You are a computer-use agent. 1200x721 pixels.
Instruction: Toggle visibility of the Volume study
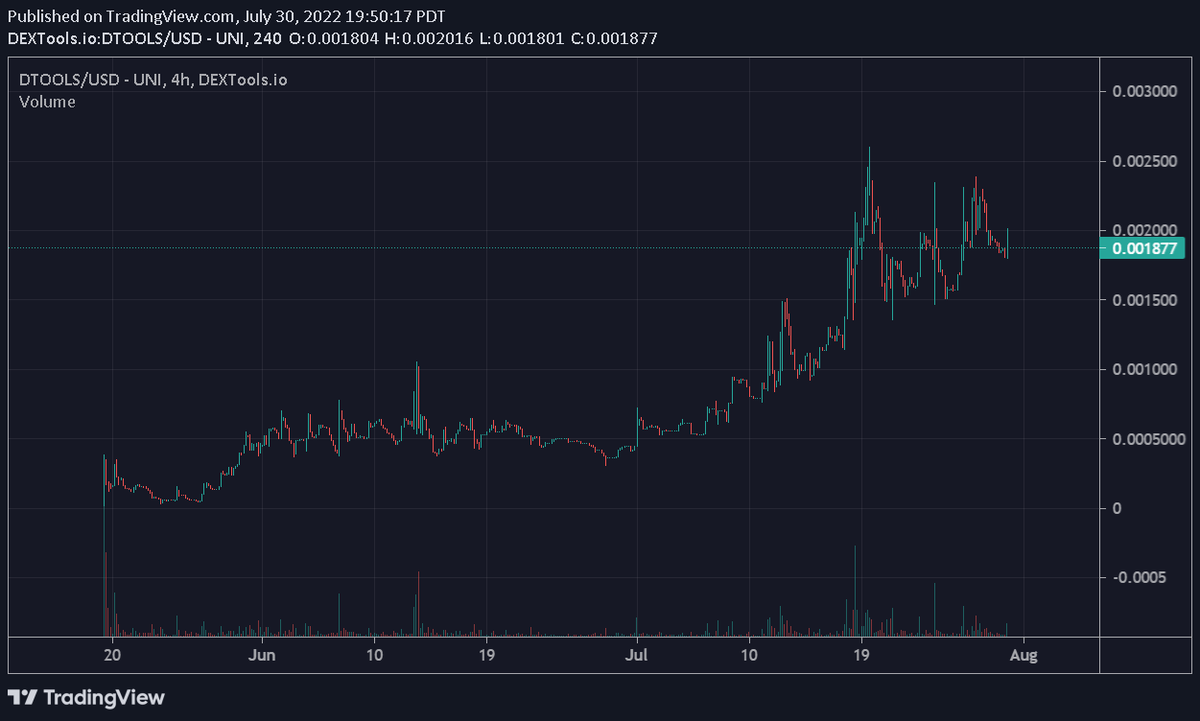(47, 102)
